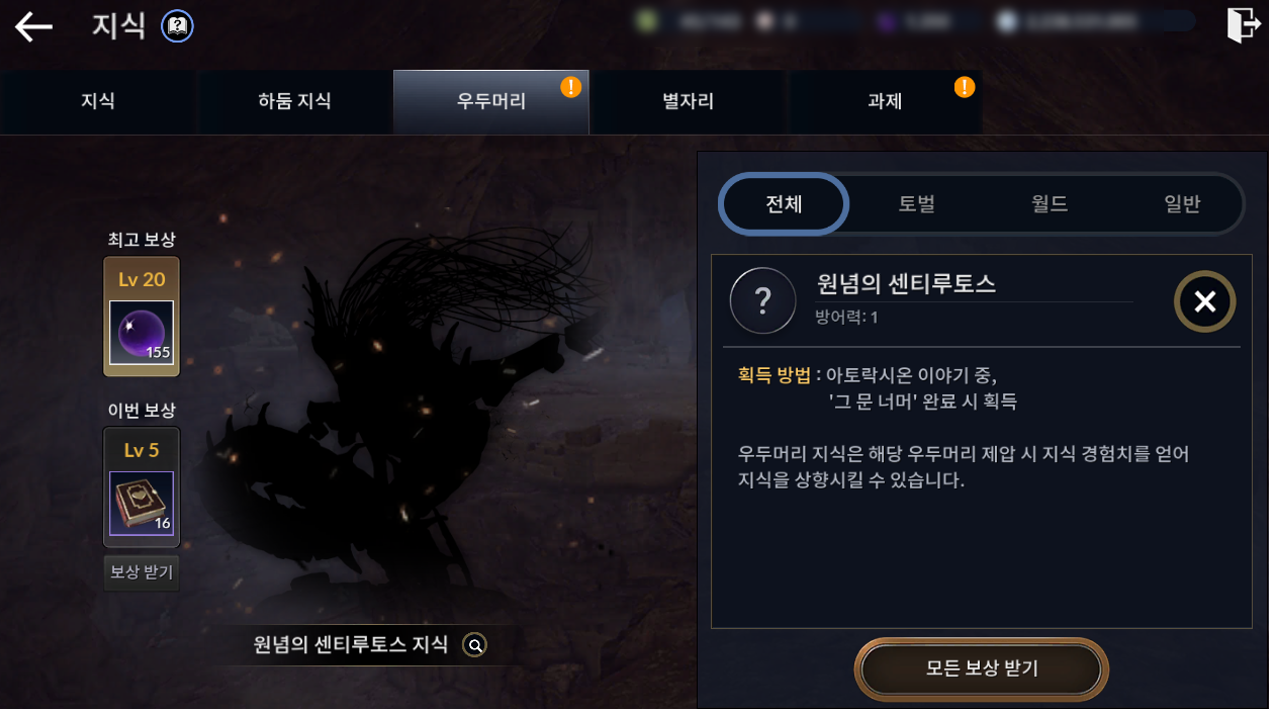
Task: Tap the exit door icon
Action: pos(1243,25)
